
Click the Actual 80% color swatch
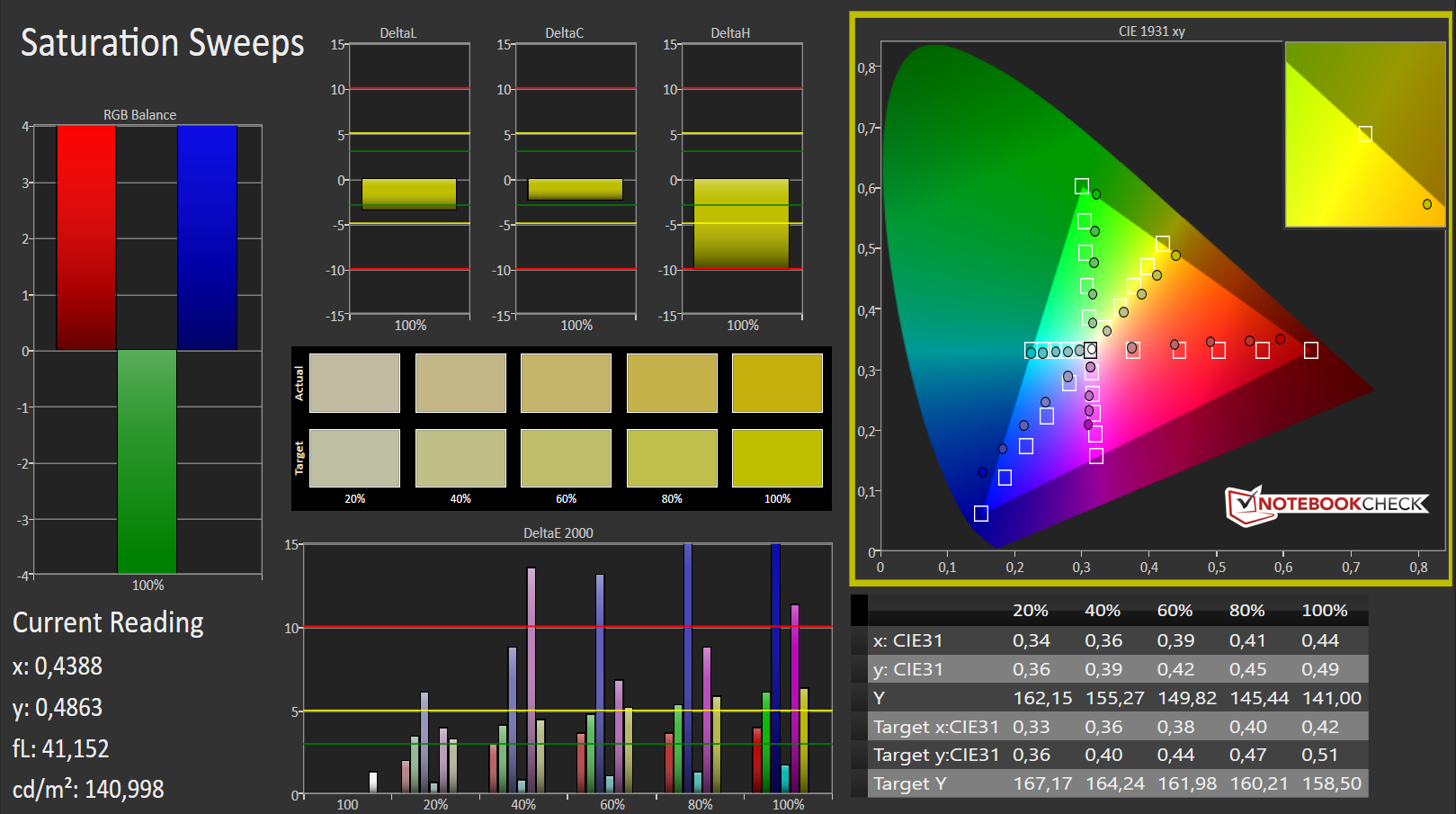pyautogui.click(x=672, y=383)
